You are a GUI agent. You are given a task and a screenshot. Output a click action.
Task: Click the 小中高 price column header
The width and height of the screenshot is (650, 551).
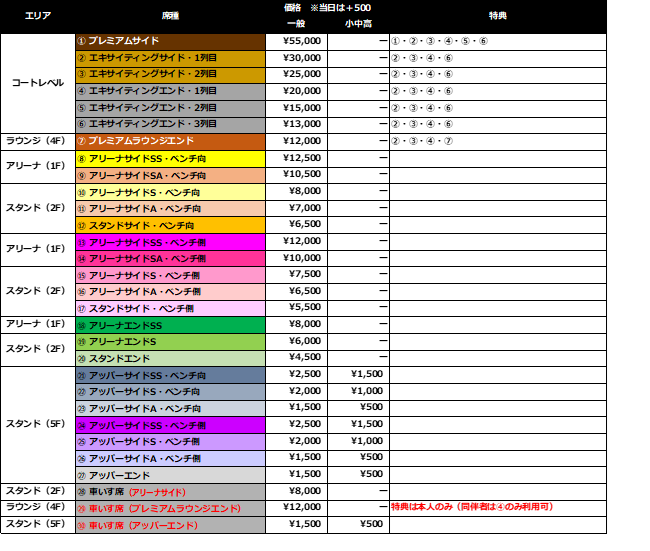[x=357, y=23]
